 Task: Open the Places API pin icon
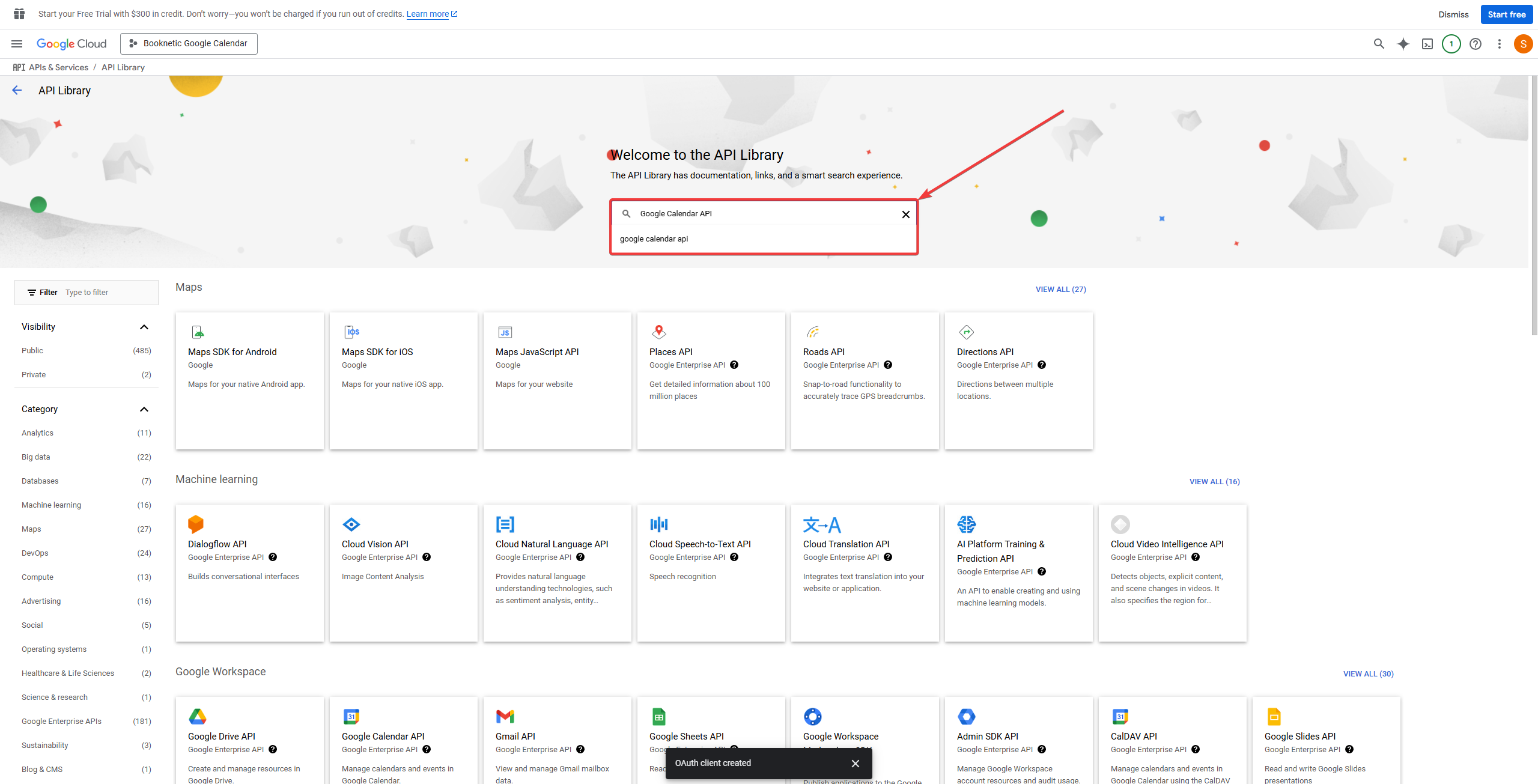(x=659, y=332)
